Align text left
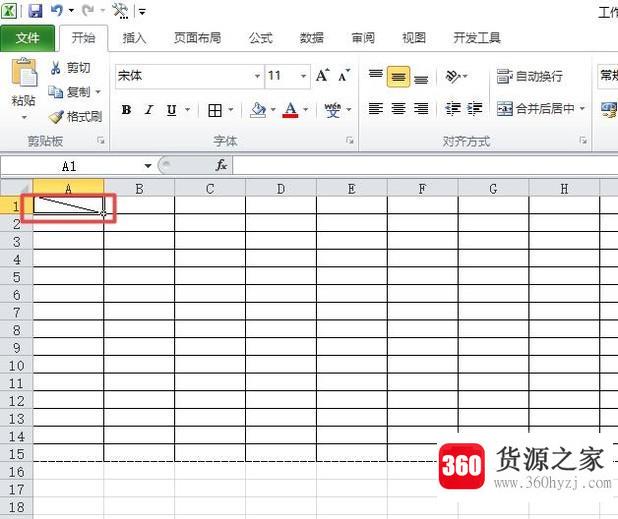The width and height of the screenshot is (618, 519). tap(375, 108)
